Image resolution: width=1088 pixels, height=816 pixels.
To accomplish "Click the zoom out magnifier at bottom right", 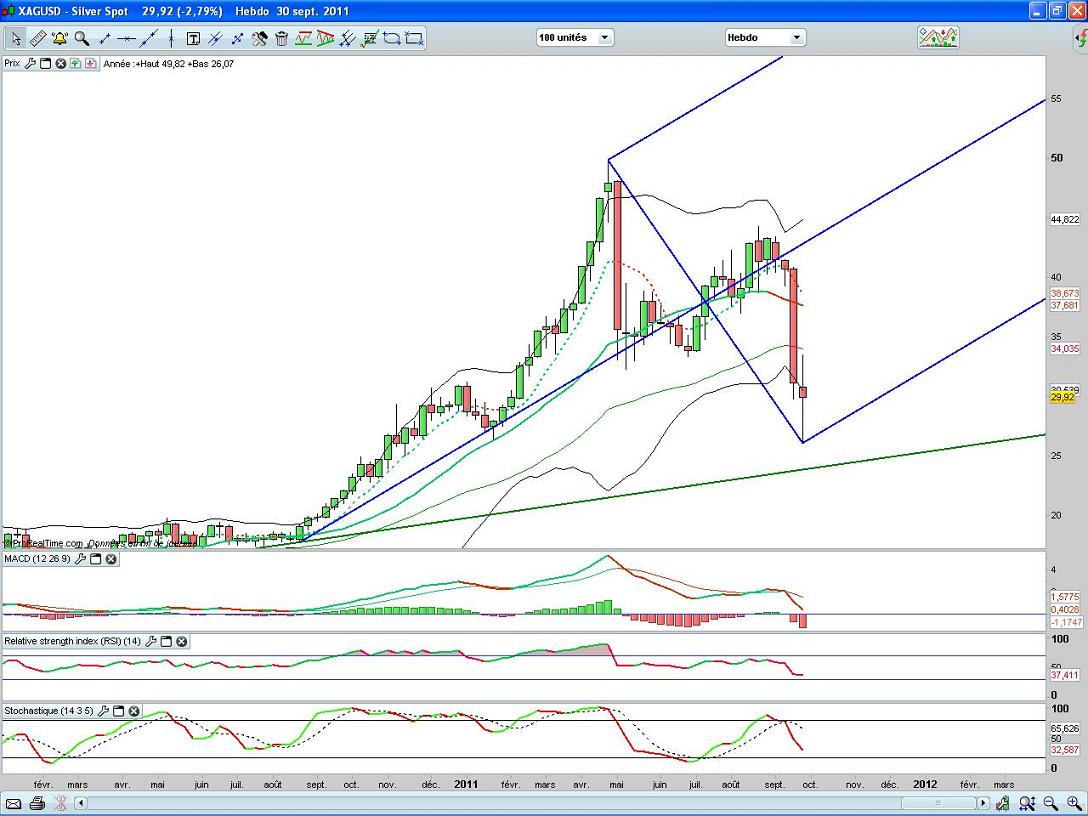I will click(x=1050, y=803).
